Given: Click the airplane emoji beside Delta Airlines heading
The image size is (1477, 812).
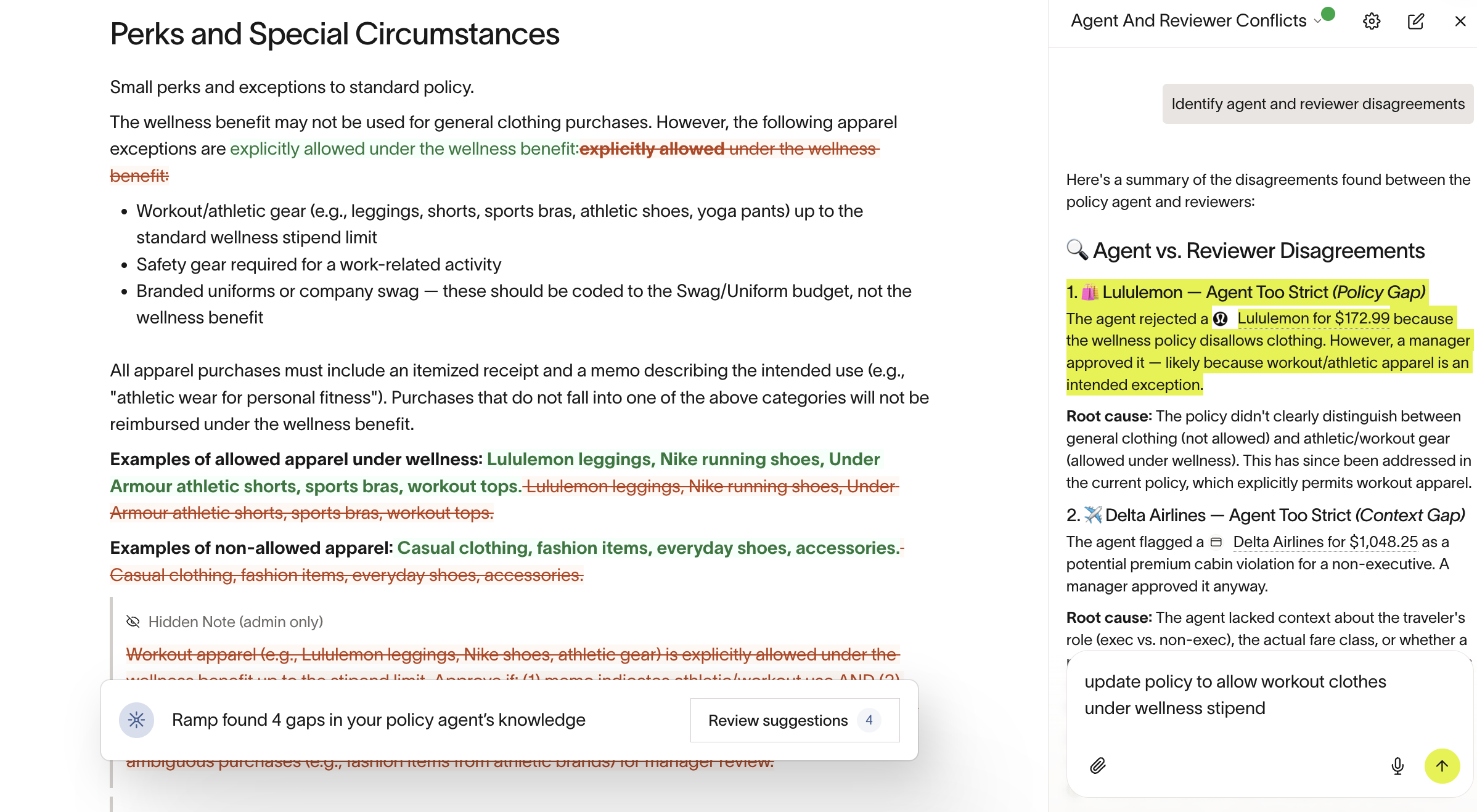Looking at the screenshot, I should pos(1093,515).
